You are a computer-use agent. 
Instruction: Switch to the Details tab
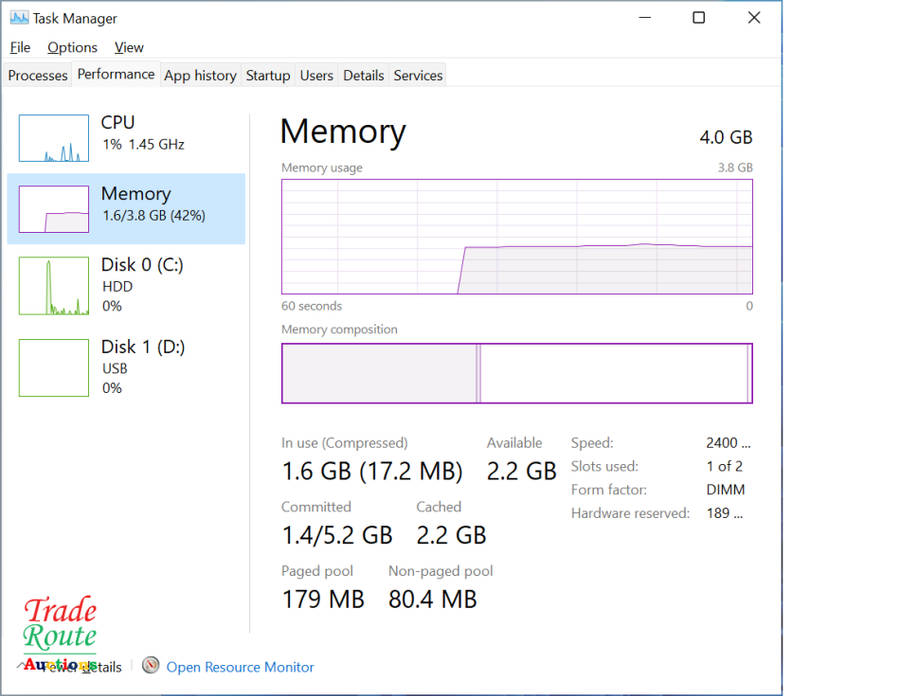point(363,75)
